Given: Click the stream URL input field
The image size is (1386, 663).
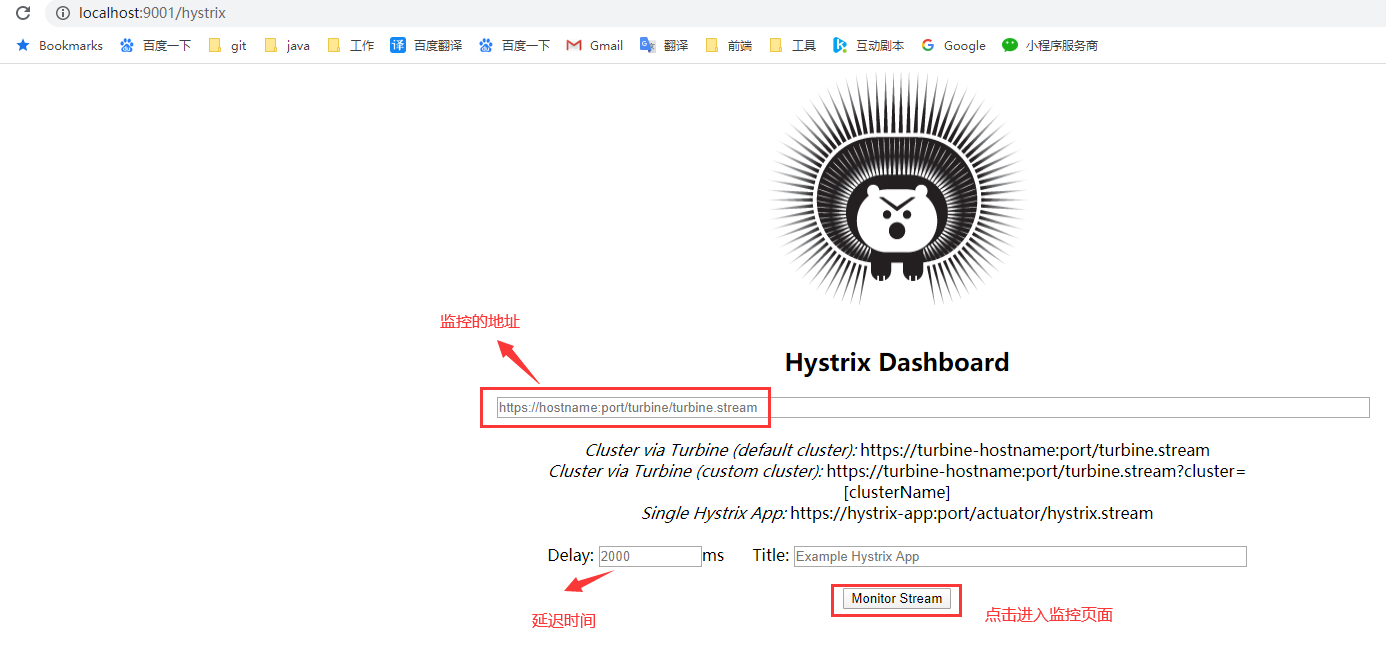Looking at the screenshot, I should pyautogui.click(x=933, y=408).
